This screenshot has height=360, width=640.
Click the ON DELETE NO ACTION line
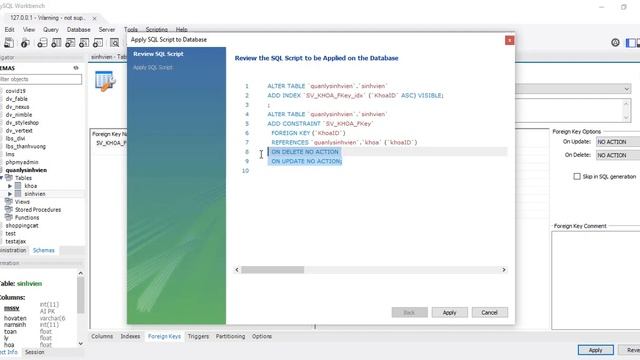(x=305, y=152)
